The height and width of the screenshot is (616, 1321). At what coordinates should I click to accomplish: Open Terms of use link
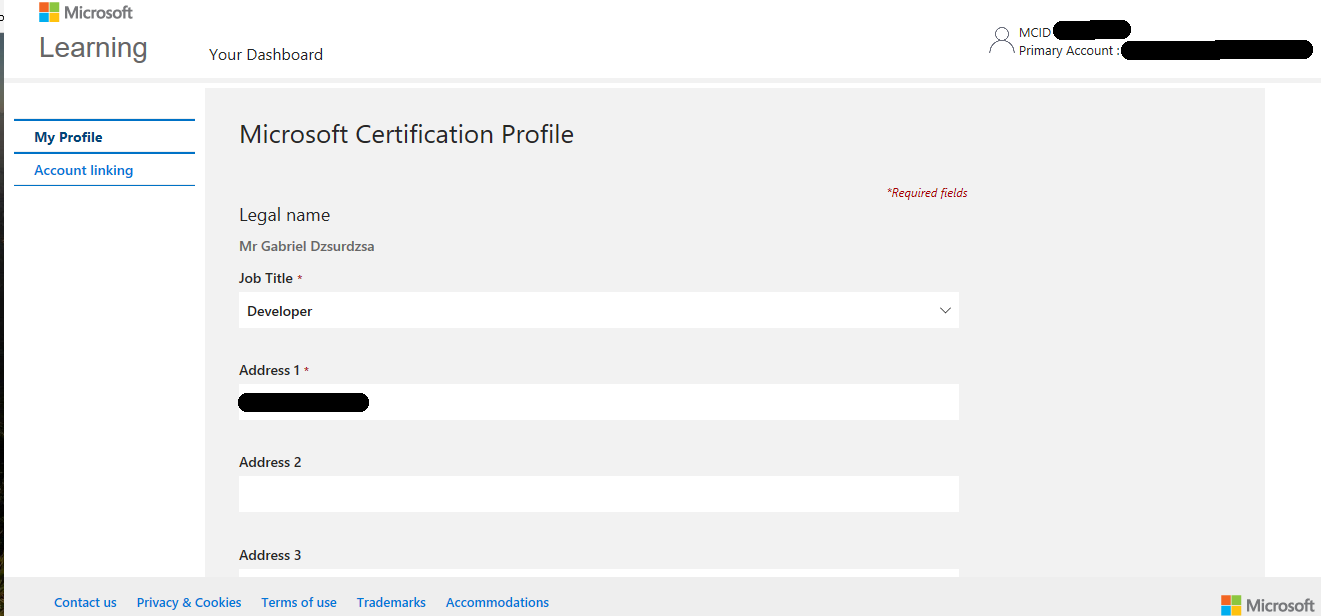[299, 602]
